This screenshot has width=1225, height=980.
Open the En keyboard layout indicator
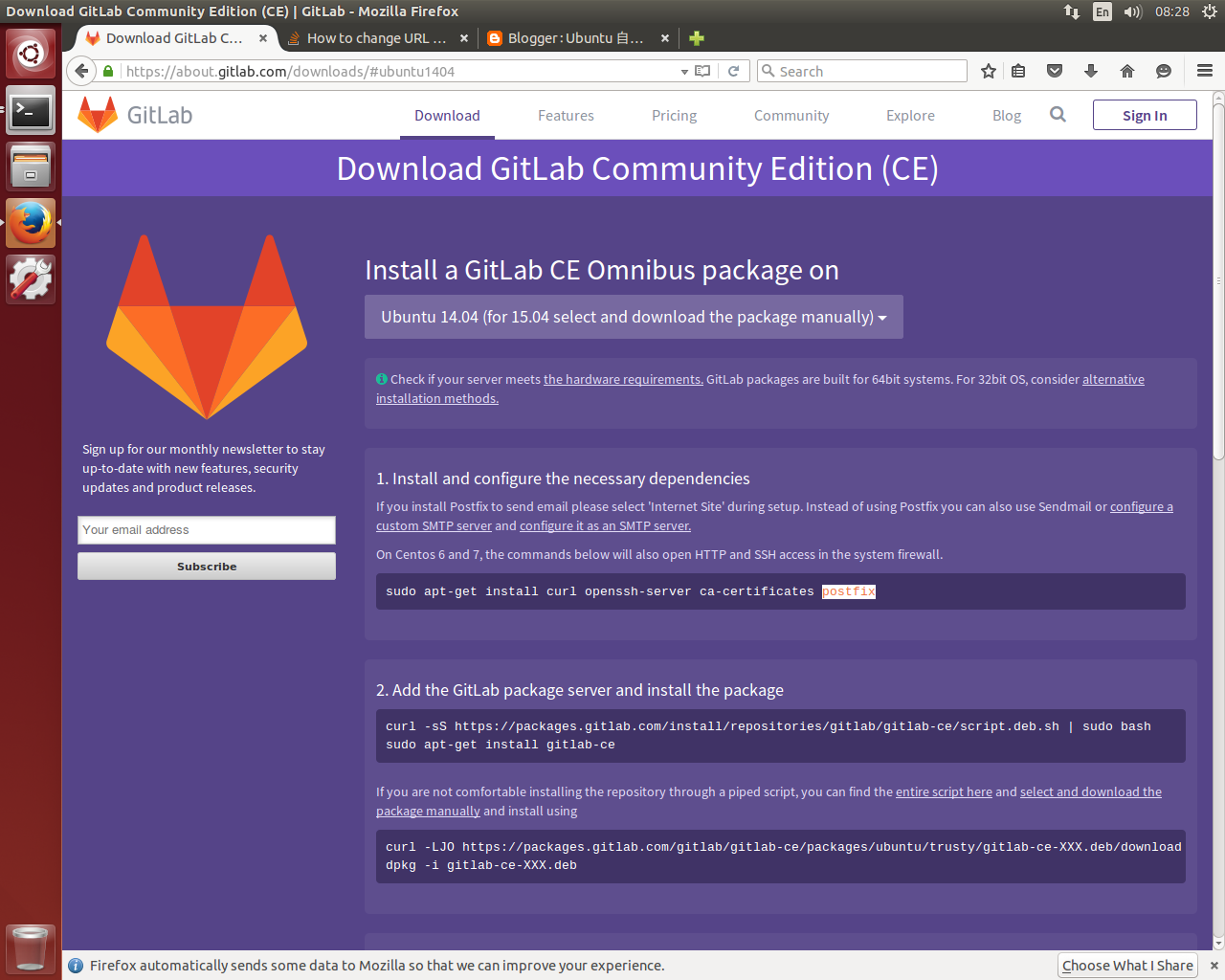point(1102,11)
